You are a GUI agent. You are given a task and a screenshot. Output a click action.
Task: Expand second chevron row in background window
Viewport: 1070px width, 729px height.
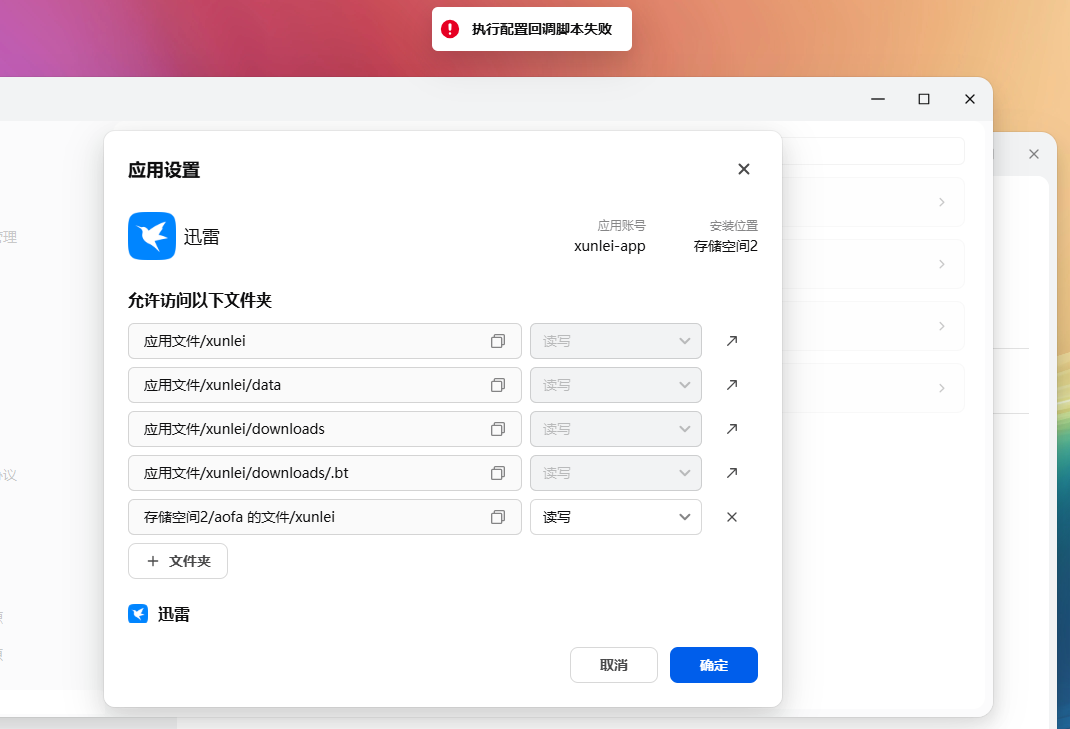[942, 264]
